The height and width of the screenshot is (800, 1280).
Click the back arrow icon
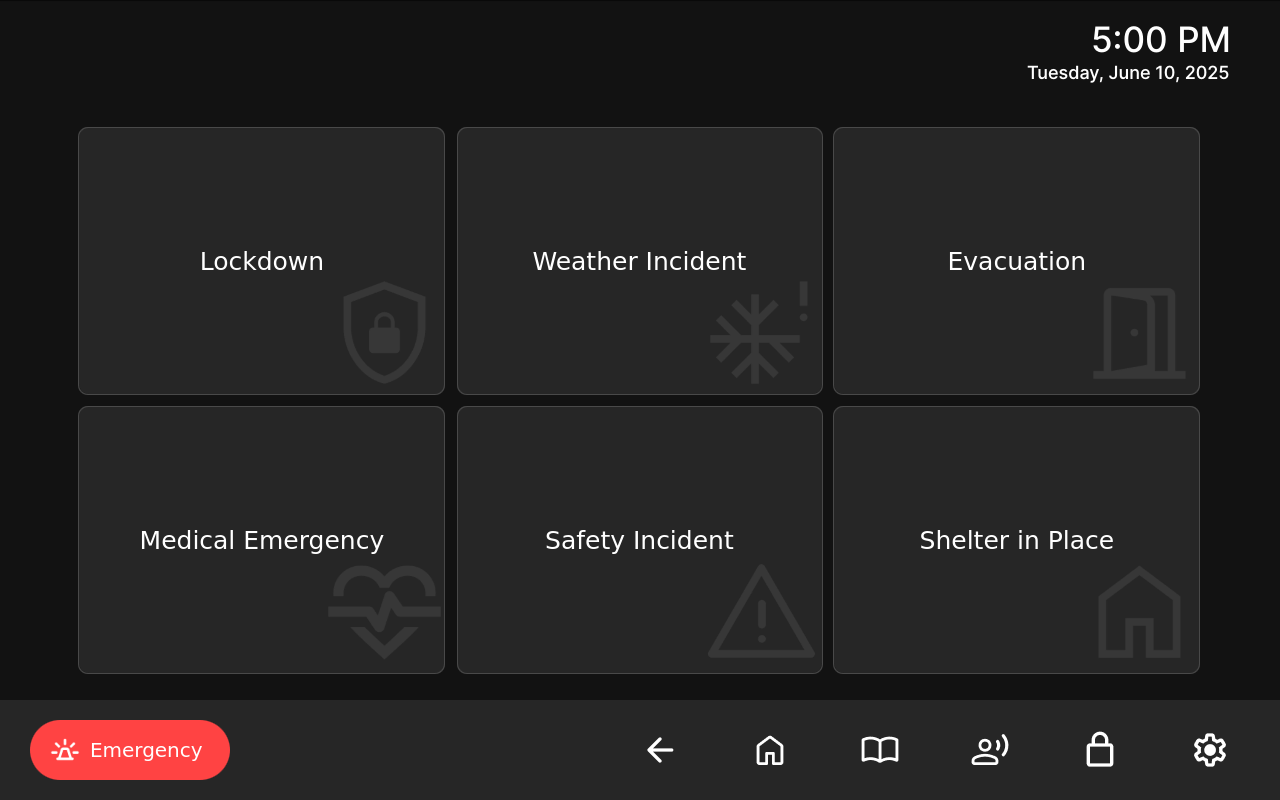660,750
